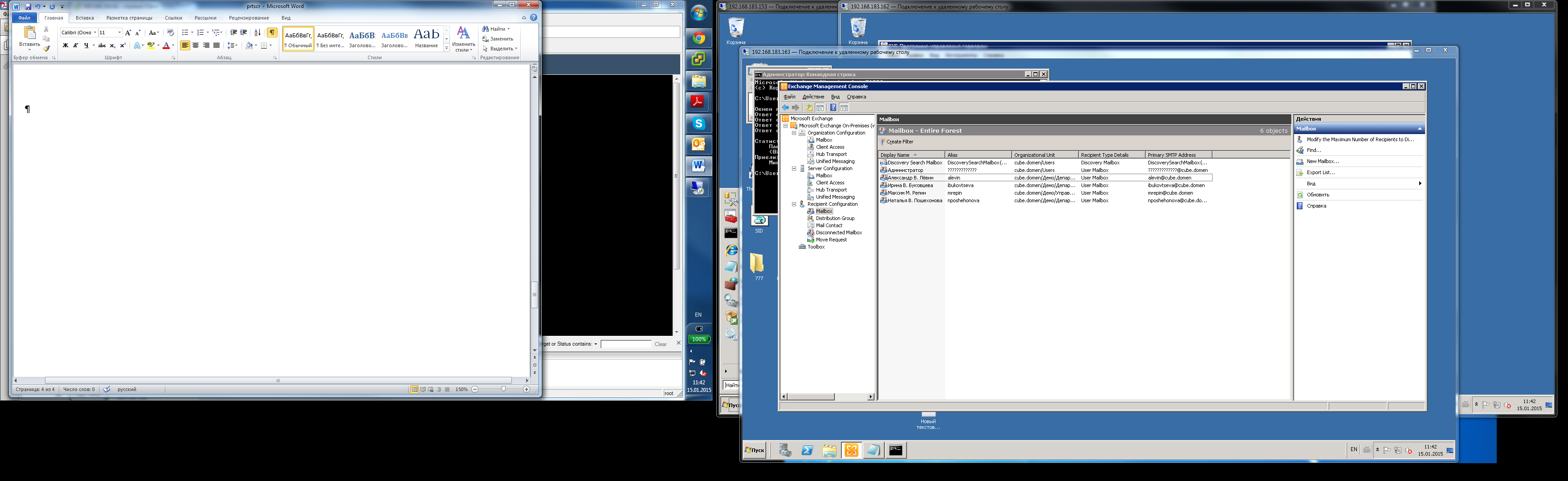Open the Действие menu in Exchange Console
Image resolution: width=1568 pixels, height=481 pixels.
(813, 97)
